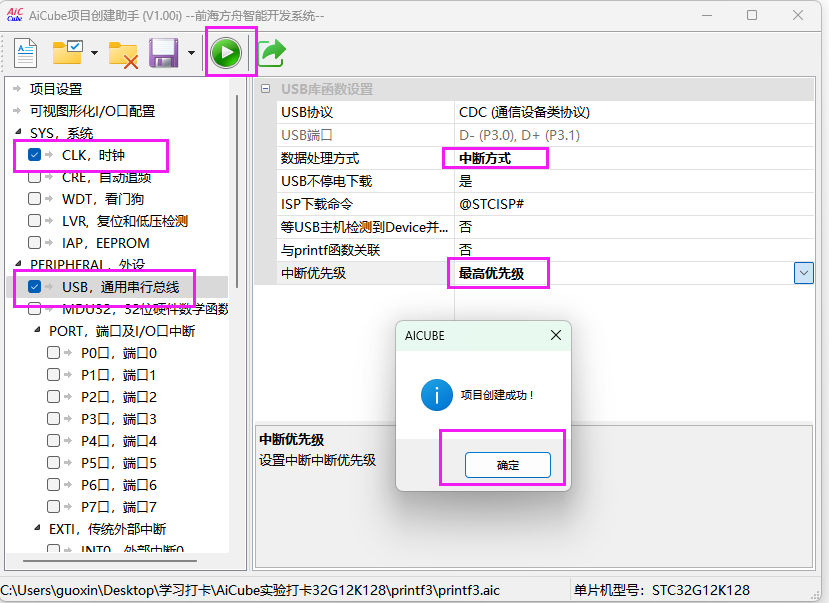The width and height of the screenshot is (829, 603).
Task: Collapse the SYS 系统 tree node
Action: click(19, 132)
